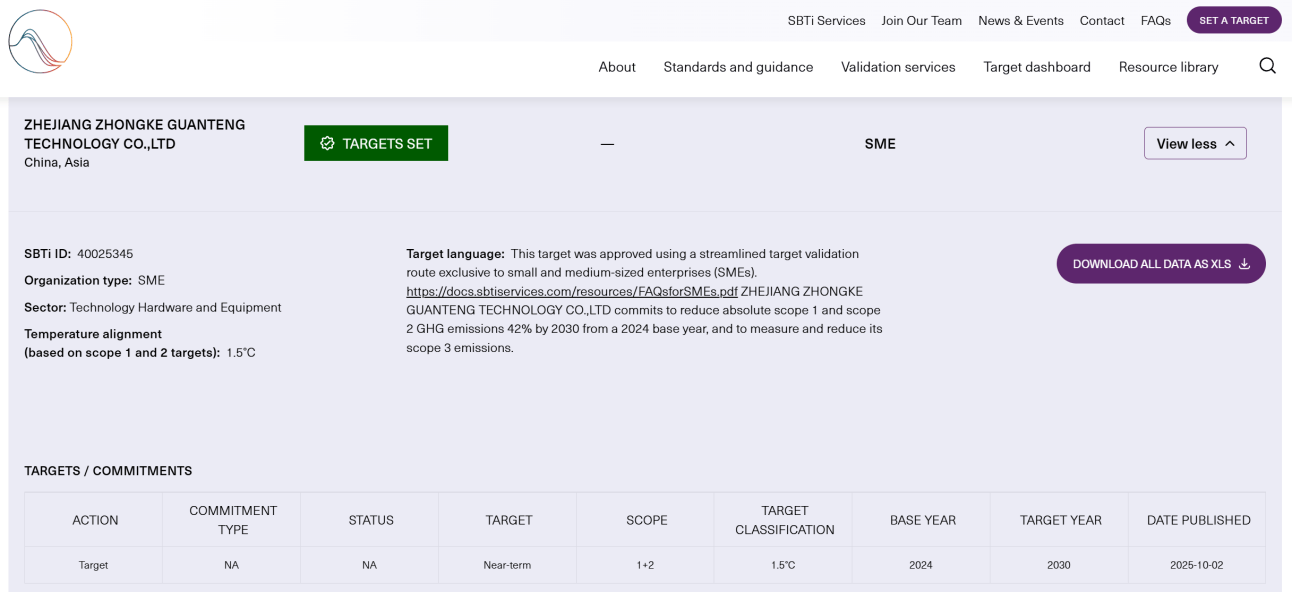Go to Target dashboard
Screen dimensions: 1292x592
1036,67
